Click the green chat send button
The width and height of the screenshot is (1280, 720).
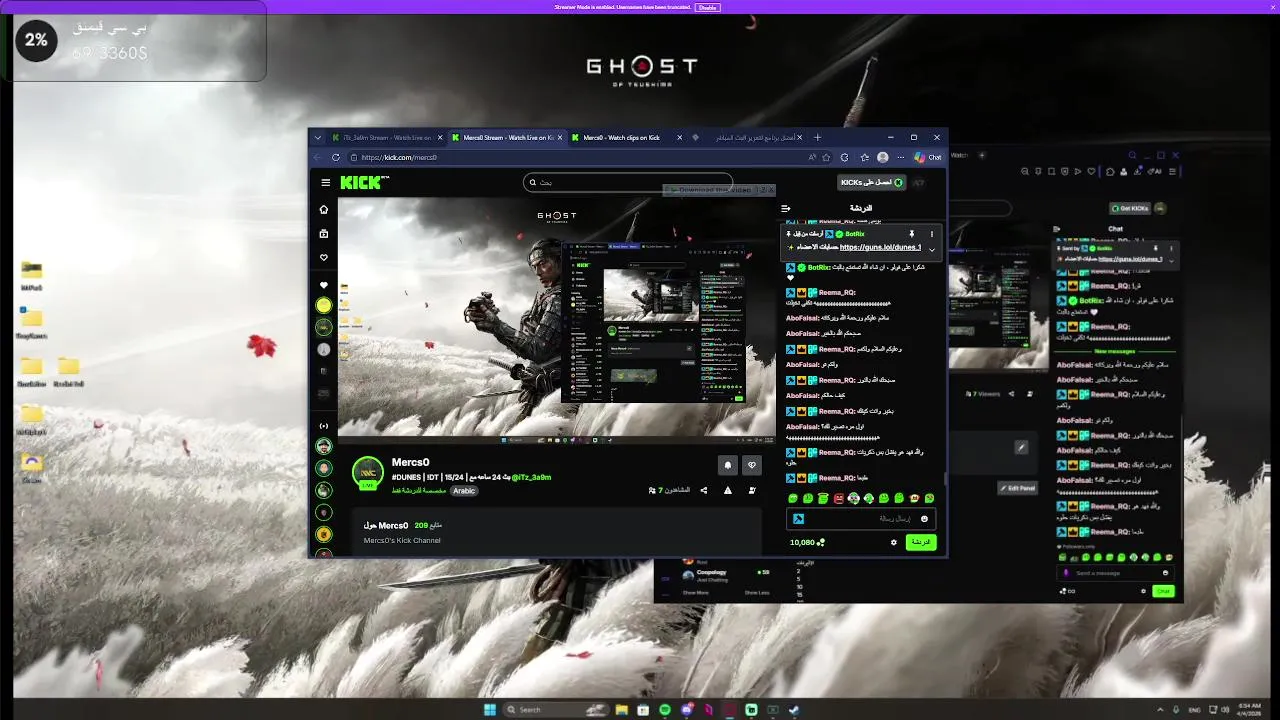[921, 542]
